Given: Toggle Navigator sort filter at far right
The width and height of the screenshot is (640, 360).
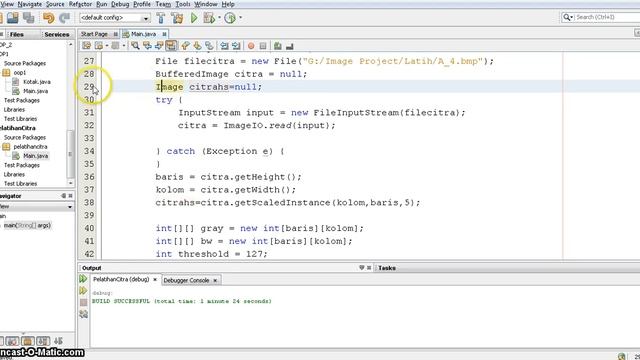Looking at the screenshot, I should [x=58, y=341].
